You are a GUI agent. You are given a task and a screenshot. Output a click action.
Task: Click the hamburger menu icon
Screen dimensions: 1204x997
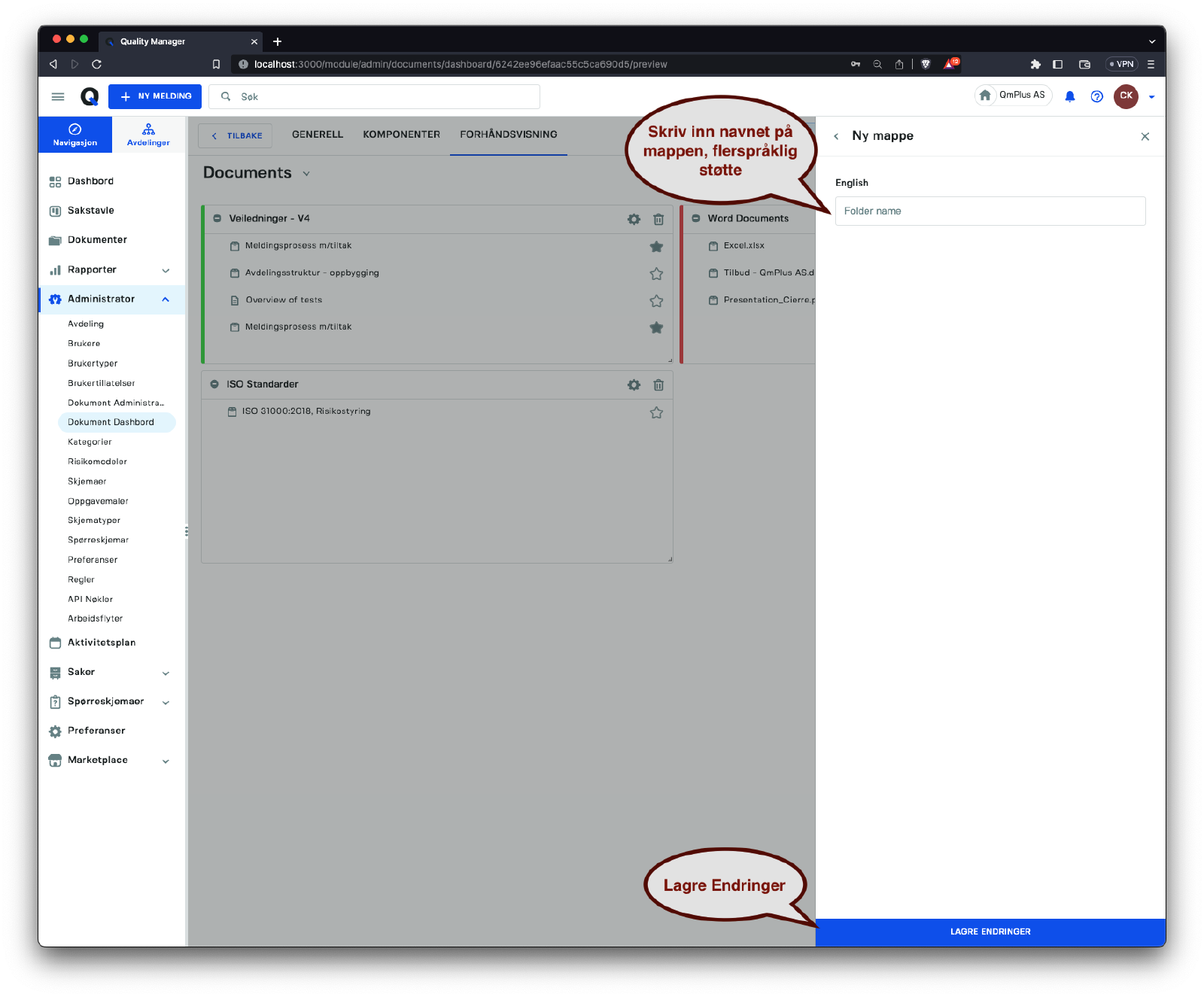coord(58,96)
